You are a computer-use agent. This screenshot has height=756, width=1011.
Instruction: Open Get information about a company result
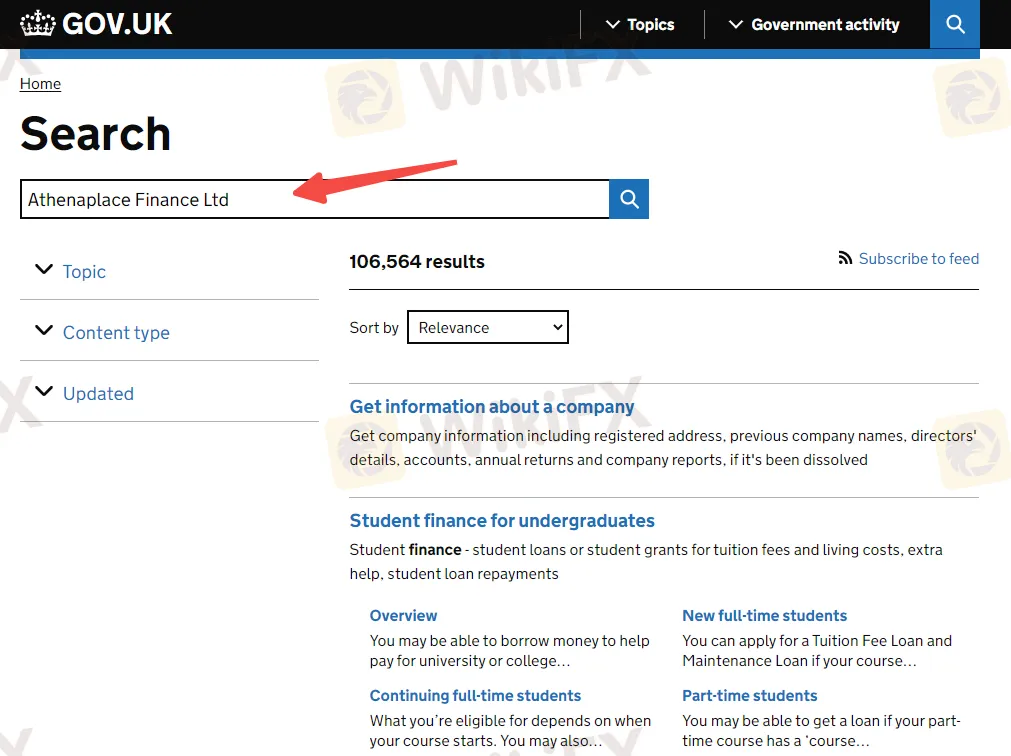(492, 407)
